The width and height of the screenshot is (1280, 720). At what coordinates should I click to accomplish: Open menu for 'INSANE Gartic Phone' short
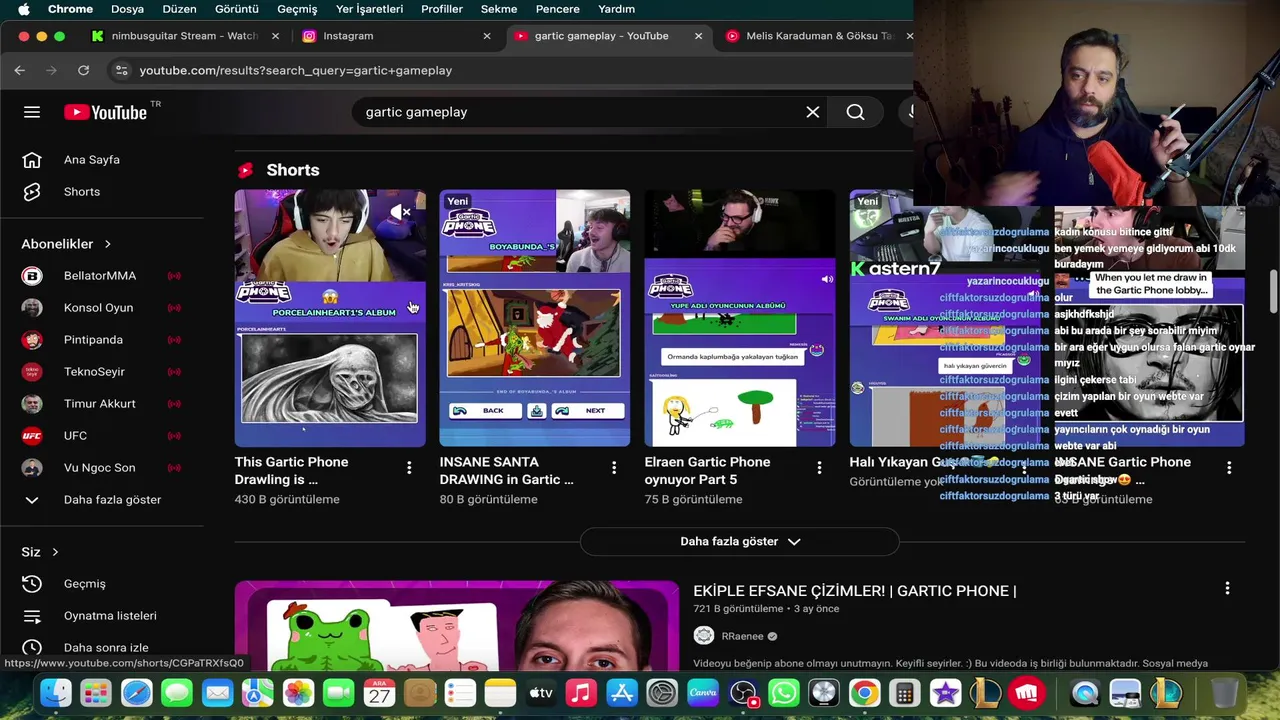click(x=1229, y=467)
